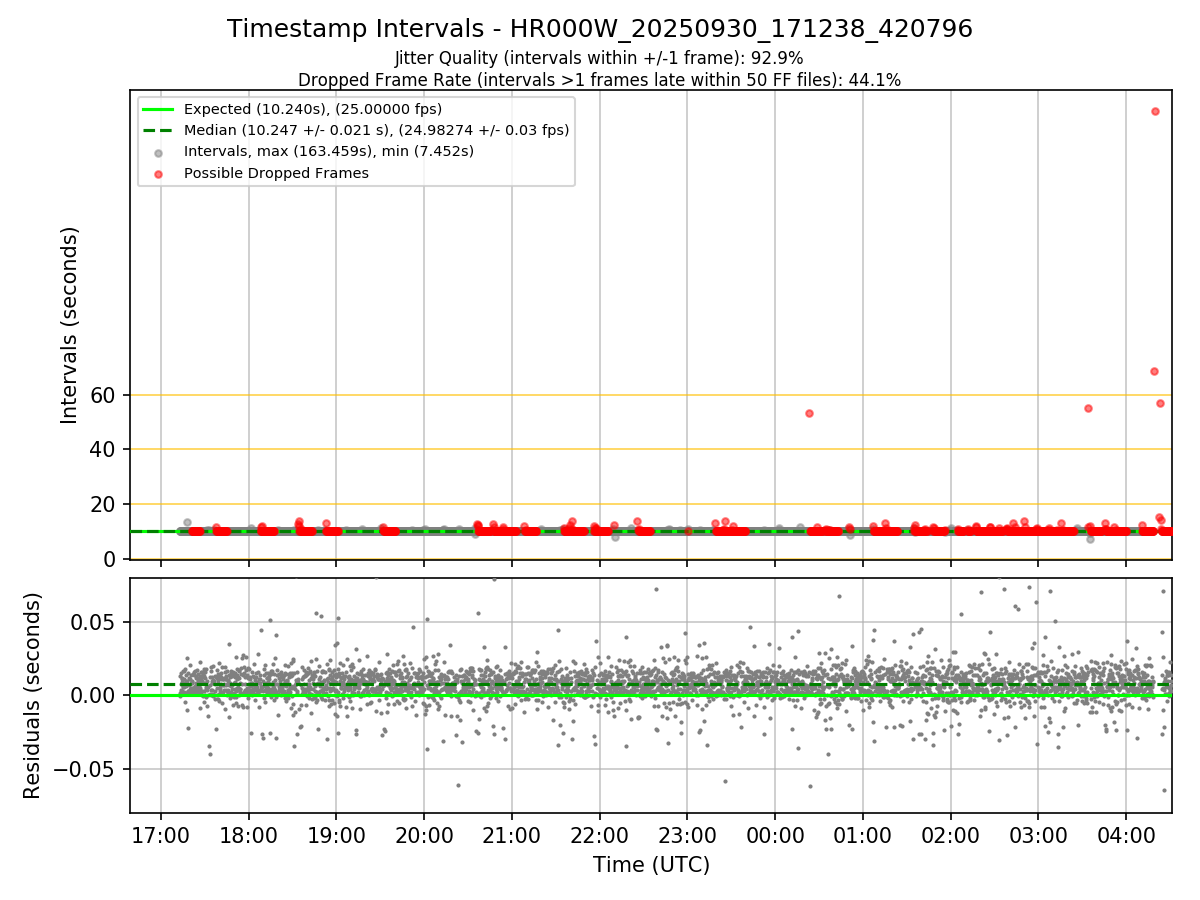The width and height of the screenshot is (1200, 900).
Task: Click the '22:00' x-axis tick label
Action: (x=600, y=834)
